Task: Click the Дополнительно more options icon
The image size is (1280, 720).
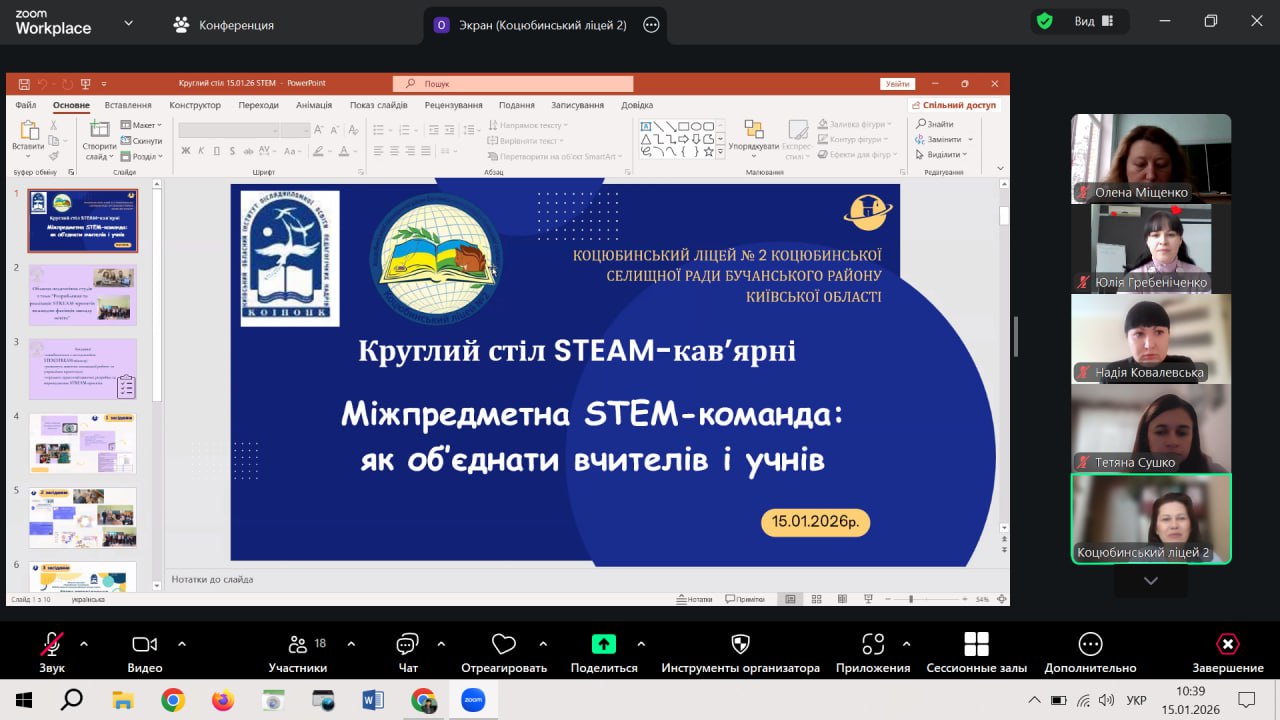Action: click(1090, 644)
